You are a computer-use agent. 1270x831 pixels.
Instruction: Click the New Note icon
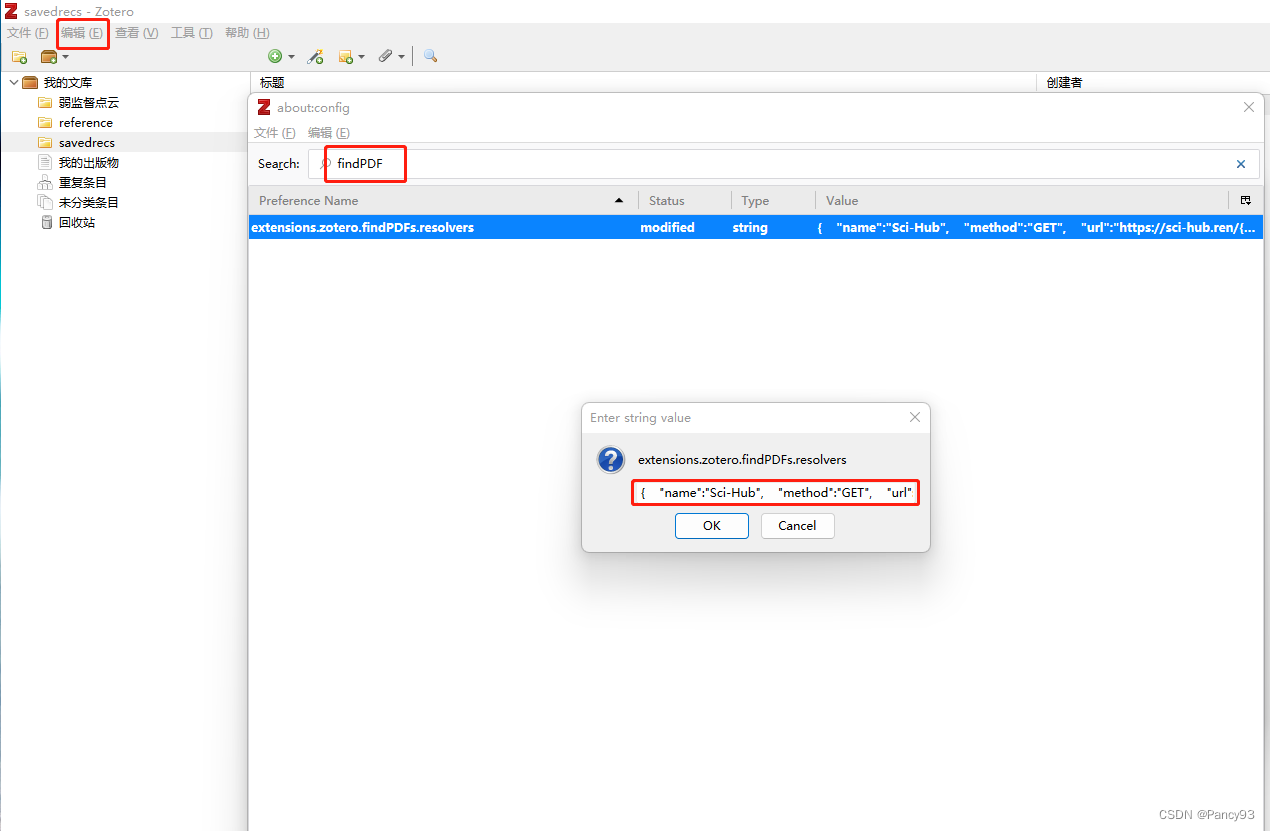pyautogui.click(x=346, y=57)
